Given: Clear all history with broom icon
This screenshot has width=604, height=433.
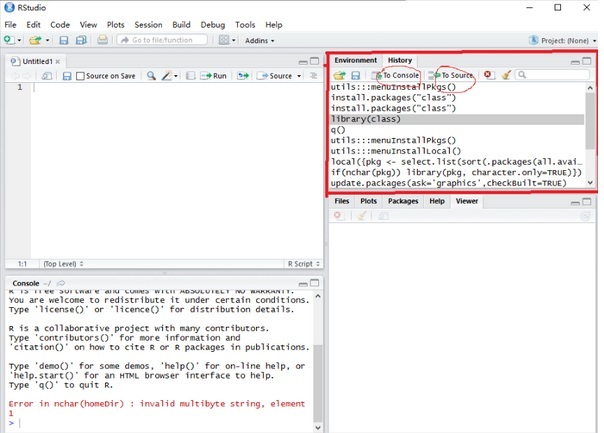Looking at the screenshot, I should [x=506, y=75].
